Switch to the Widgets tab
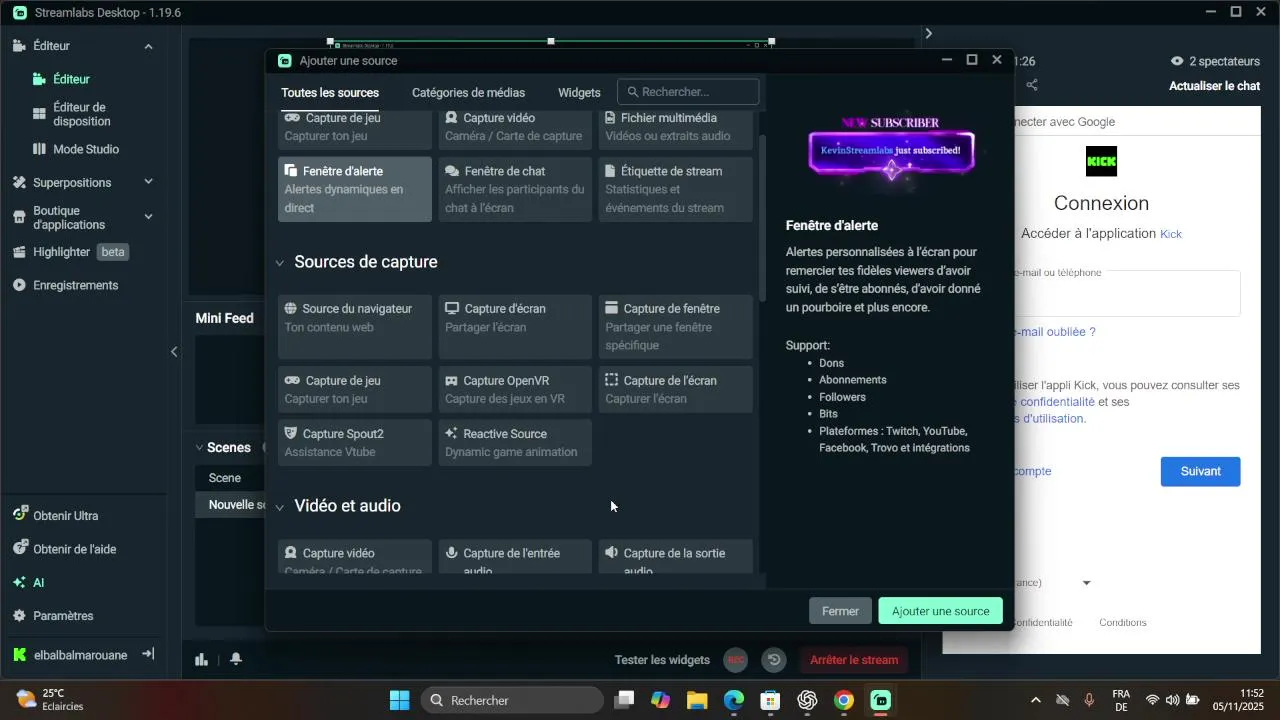The height and width of the screenshot is (720, 1280). coord(579,92)
